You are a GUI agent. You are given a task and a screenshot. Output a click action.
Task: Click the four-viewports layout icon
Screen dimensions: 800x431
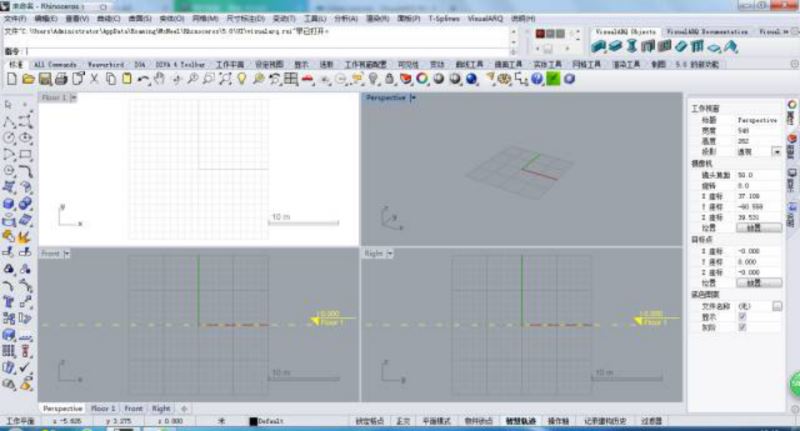[x=291, y=79]
